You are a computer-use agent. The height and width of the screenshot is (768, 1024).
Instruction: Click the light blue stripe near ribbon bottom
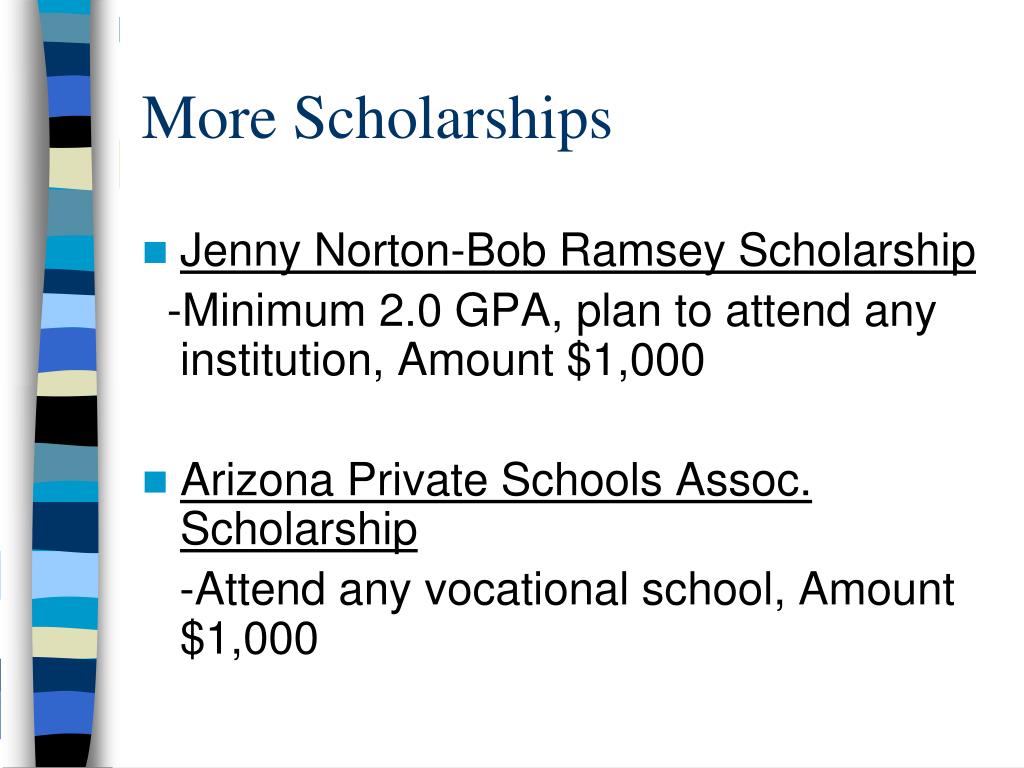coord(65,575)
